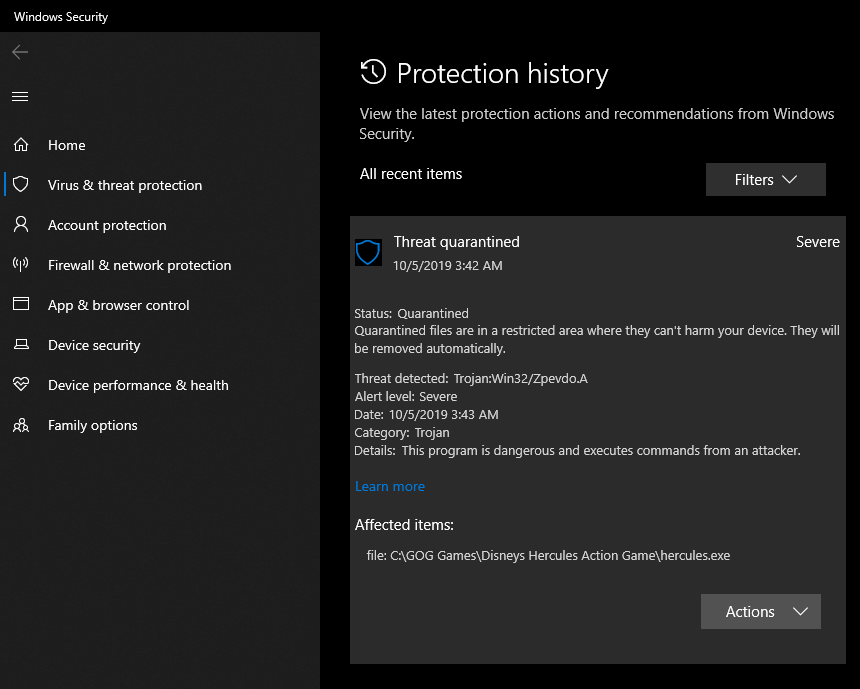Screen dimensions: 860x689
Task: Click the Affected items heading
Action: tap(404, 525)
